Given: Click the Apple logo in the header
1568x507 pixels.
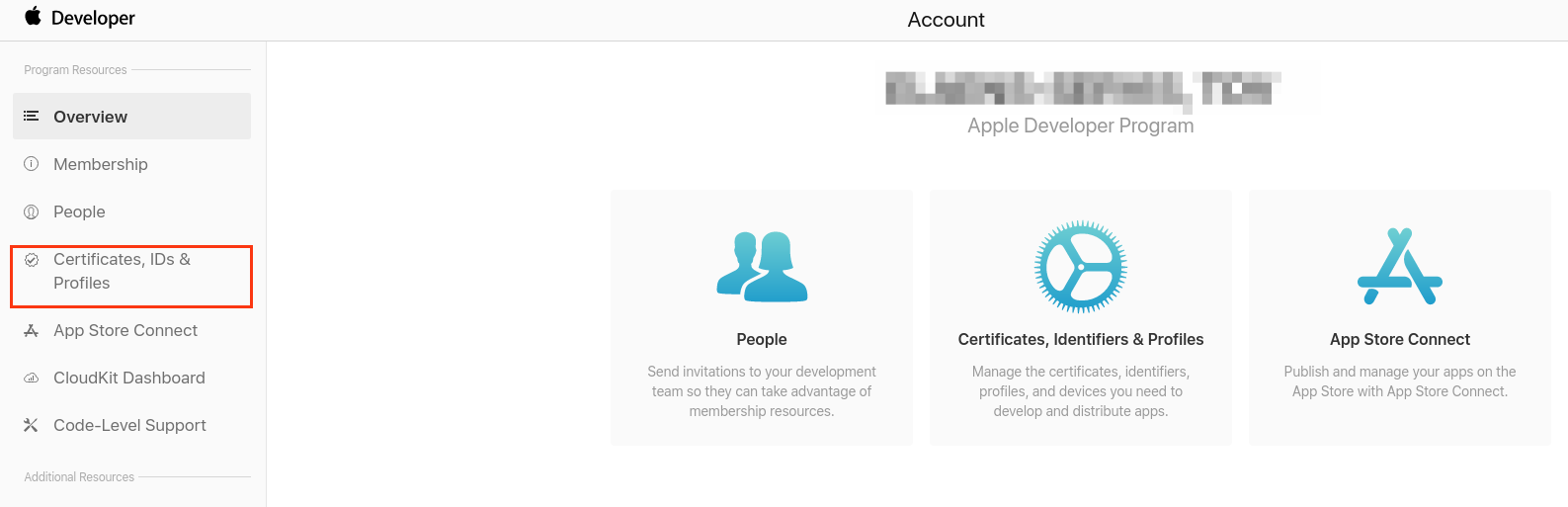Looking at the screenshot, I should pyautogui.click(x=34, y=16).
